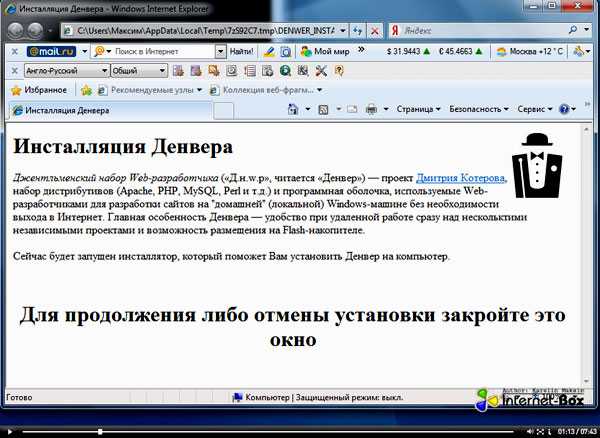This screenshot has height=438, width=600.
Task: Click the magnifier search icon
Action: pyautogui.click(x=573, y=30)
